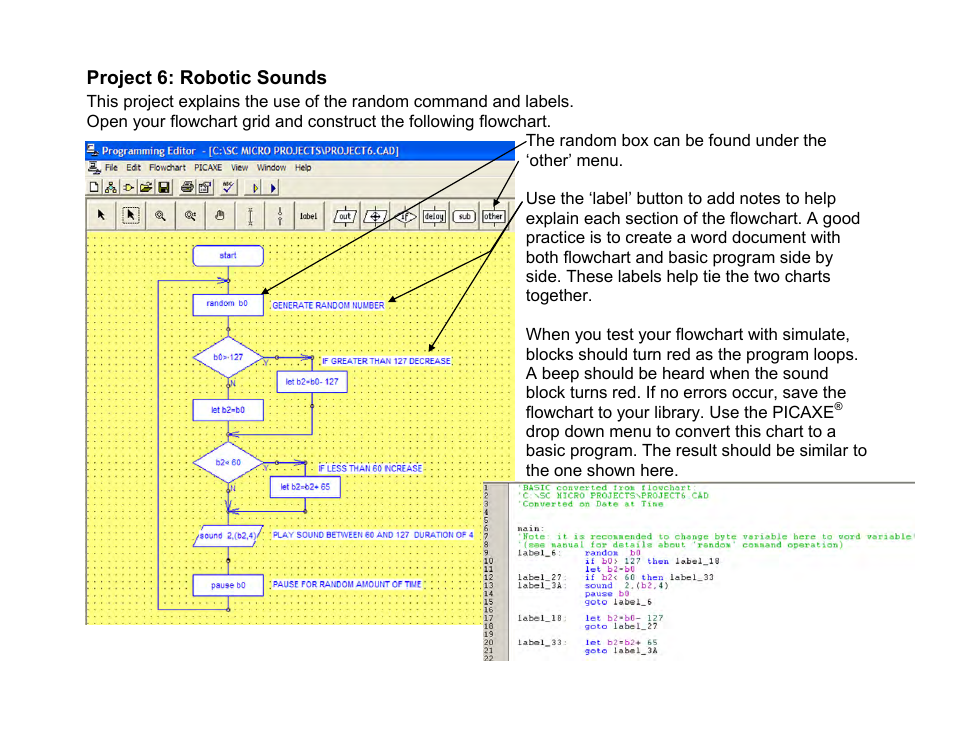954x738 pixels.
Task: Open the Flowchart menu
Action: (167, 167)
